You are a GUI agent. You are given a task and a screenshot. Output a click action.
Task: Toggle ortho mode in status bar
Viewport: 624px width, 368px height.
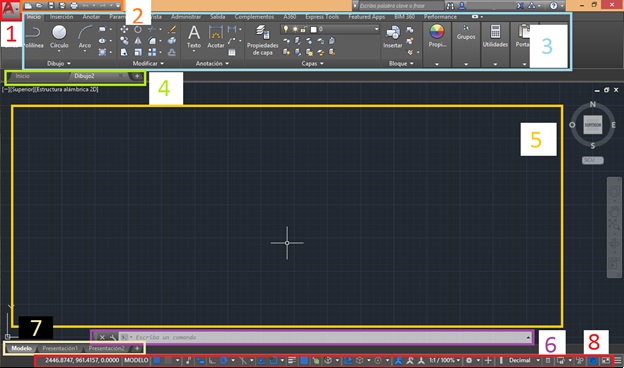click(212, 360)
